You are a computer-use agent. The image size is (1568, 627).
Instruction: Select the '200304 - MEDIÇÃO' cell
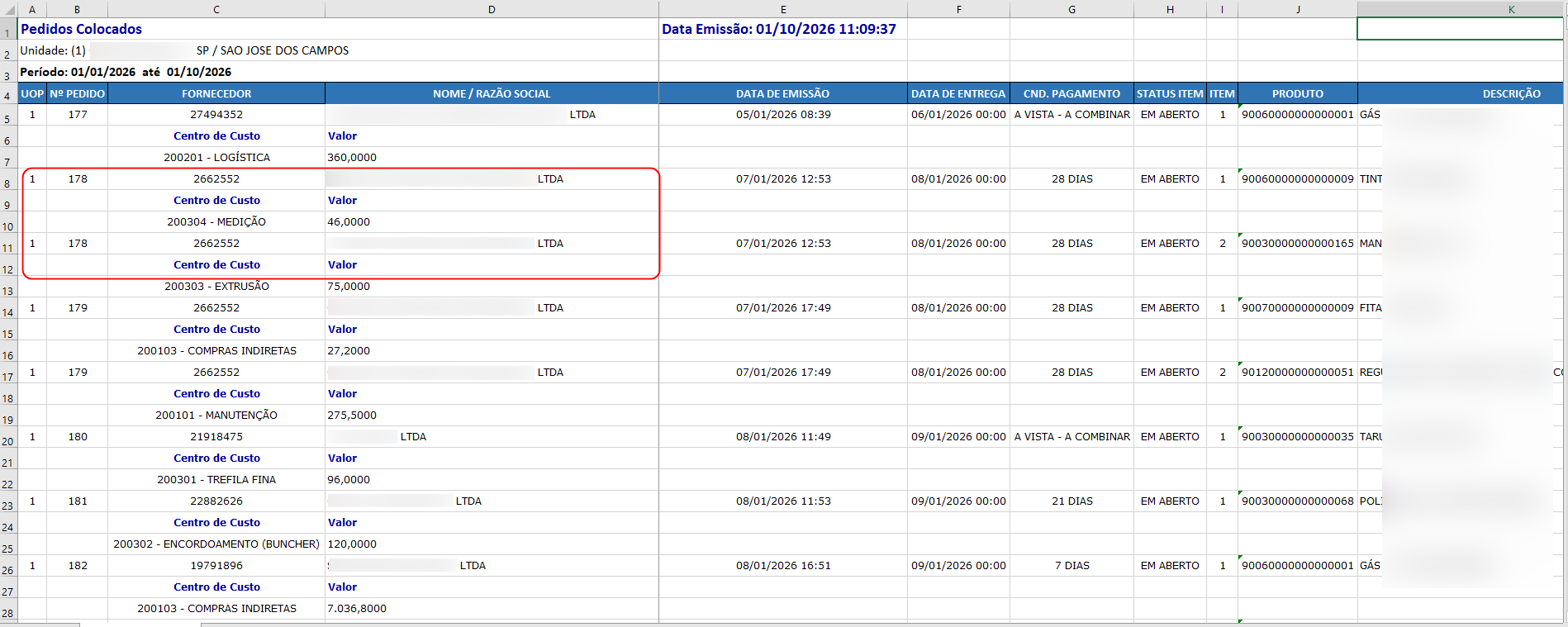216,222
